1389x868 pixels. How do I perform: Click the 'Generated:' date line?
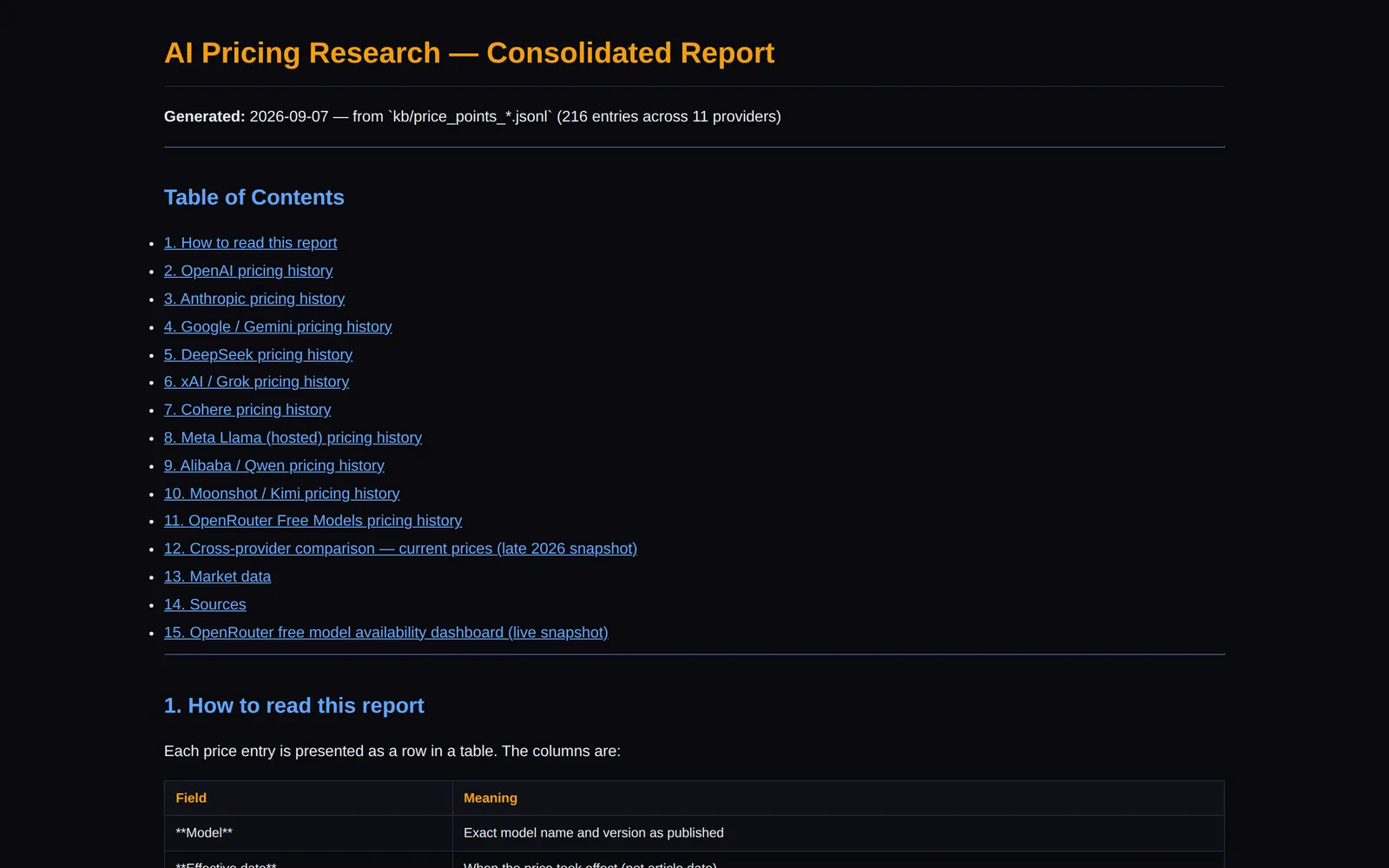pos(472,116)
